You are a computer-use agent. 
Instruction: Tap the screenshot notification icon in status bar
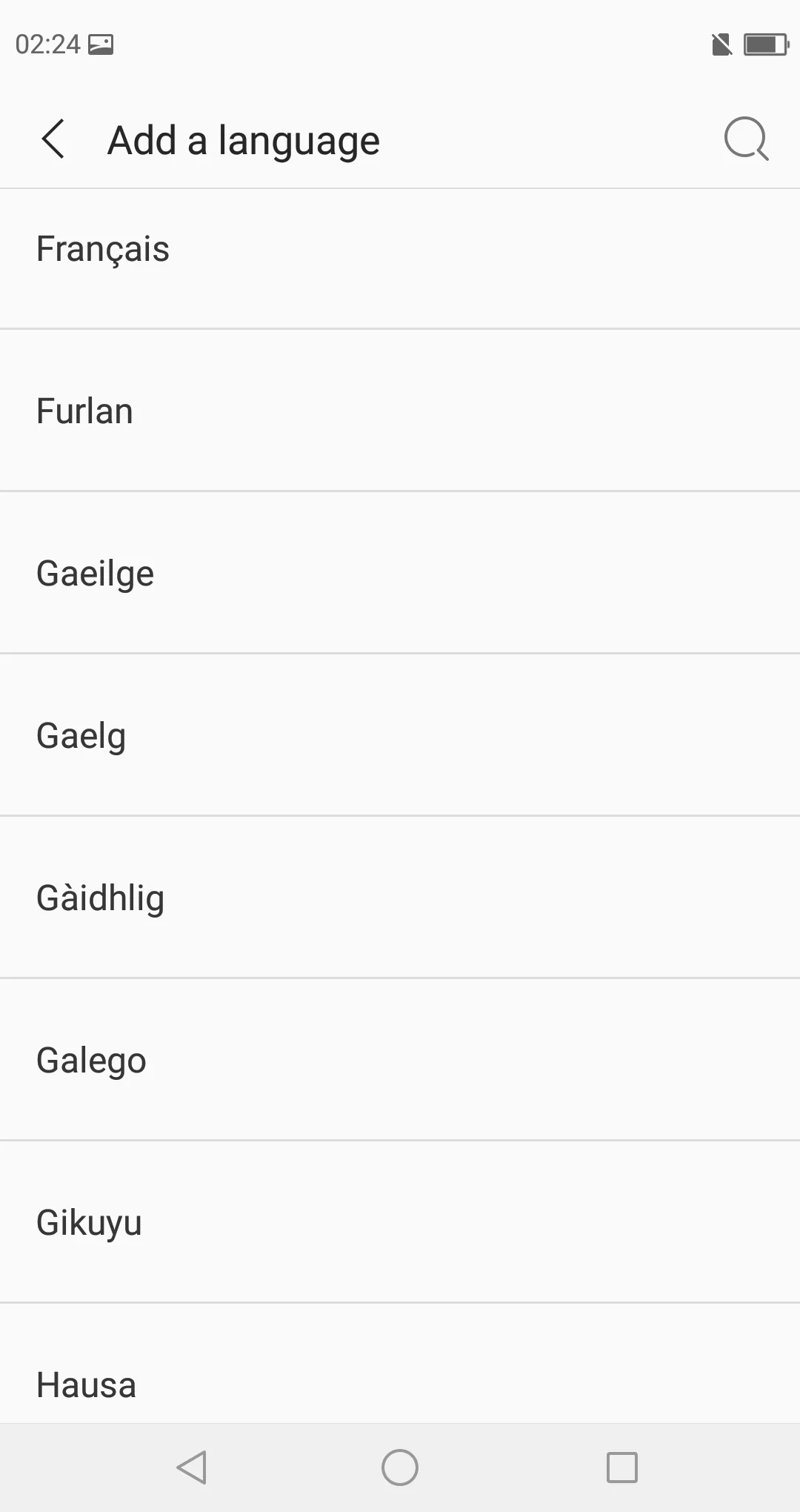(x=101, y=44)
